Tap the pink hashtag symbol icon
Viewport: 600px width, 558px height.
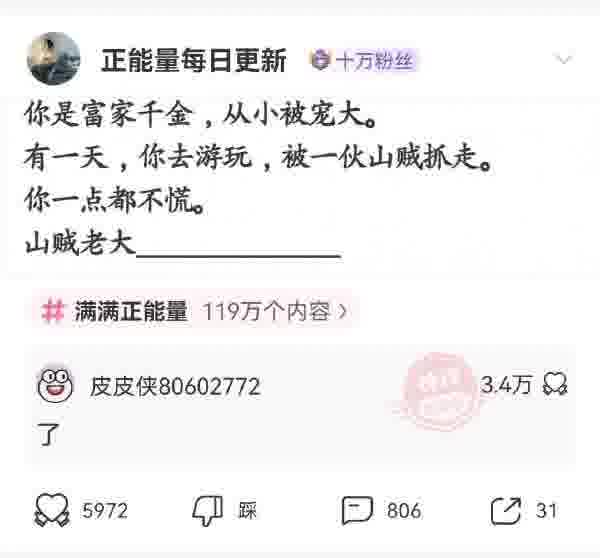click(x=53, y=310)
